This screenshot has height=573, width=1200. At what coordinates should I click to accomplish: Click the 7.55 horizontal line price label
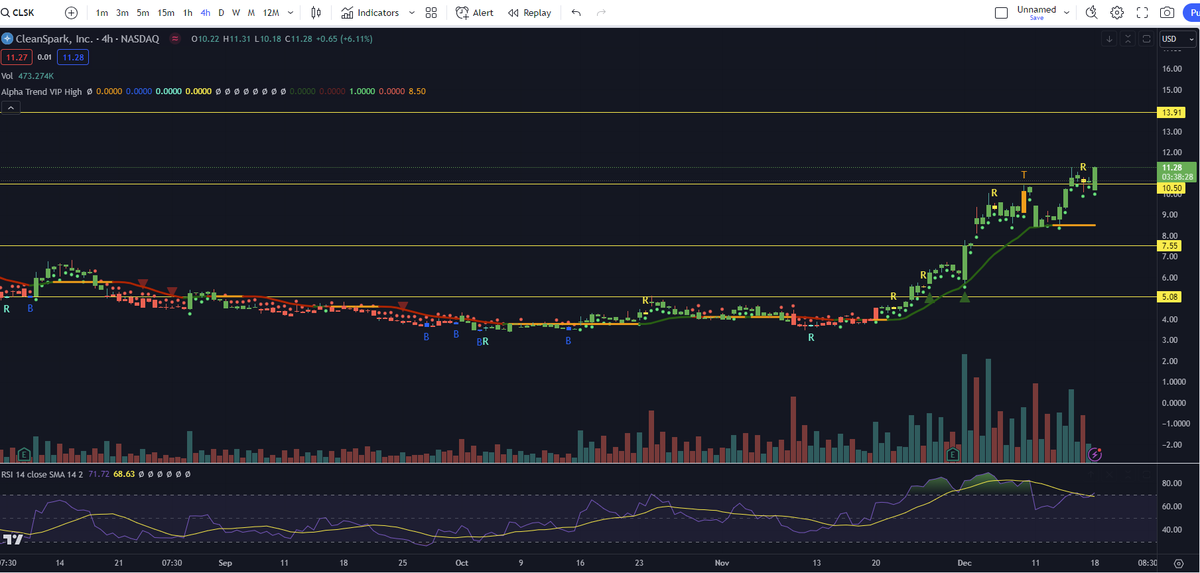(x=1170, y=245)
